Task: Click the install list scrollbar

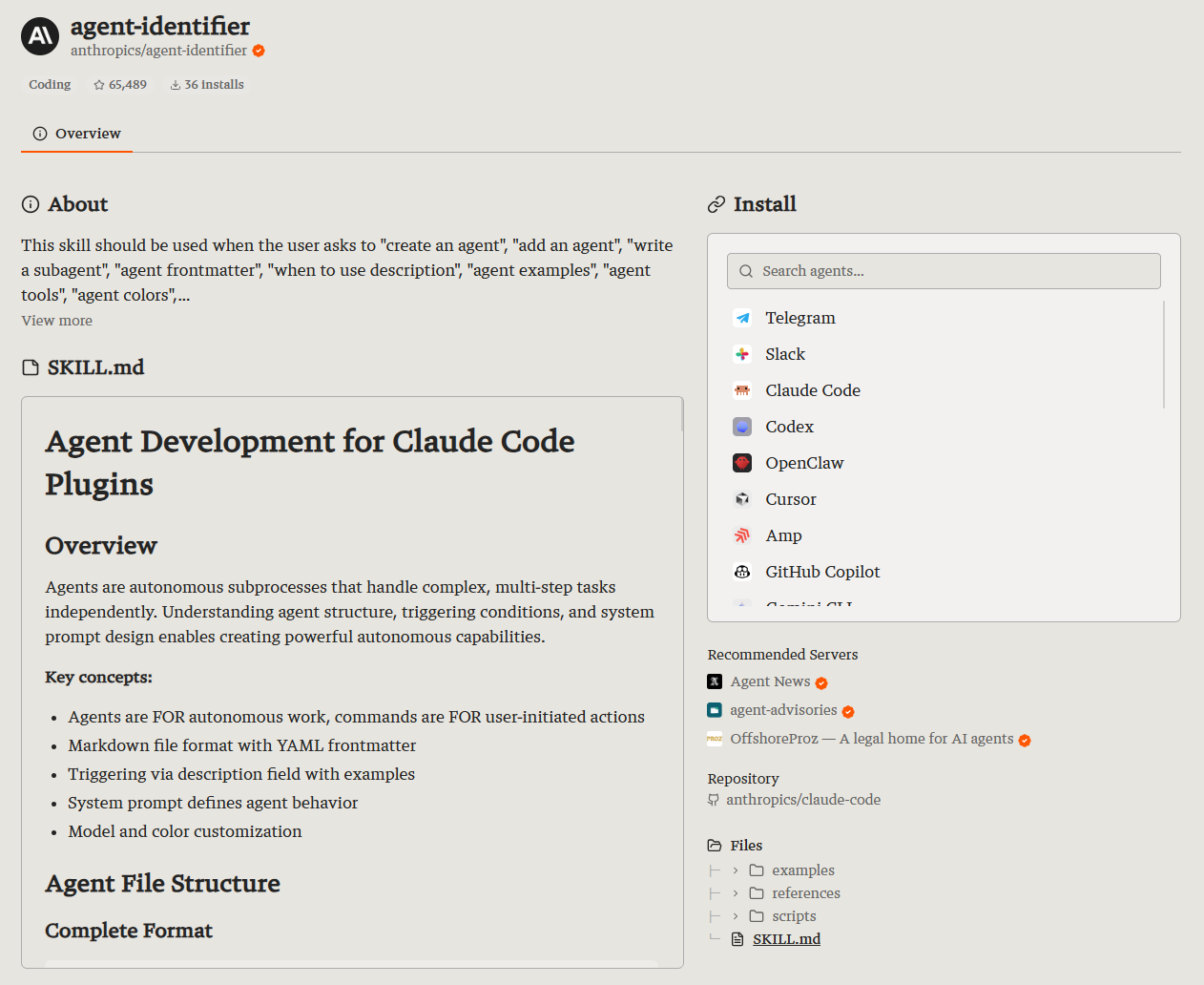Action: 1164,354
